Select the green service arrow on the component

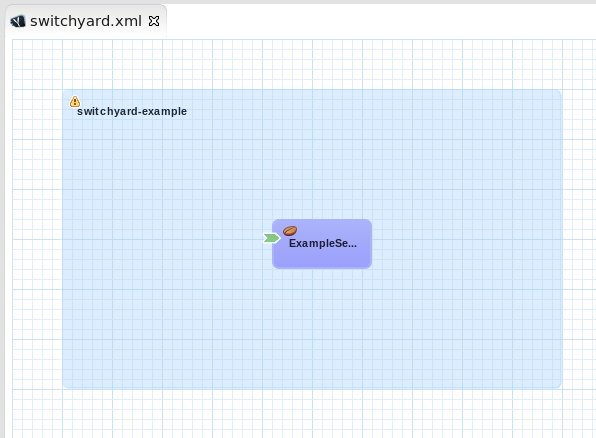pos(272,238)
